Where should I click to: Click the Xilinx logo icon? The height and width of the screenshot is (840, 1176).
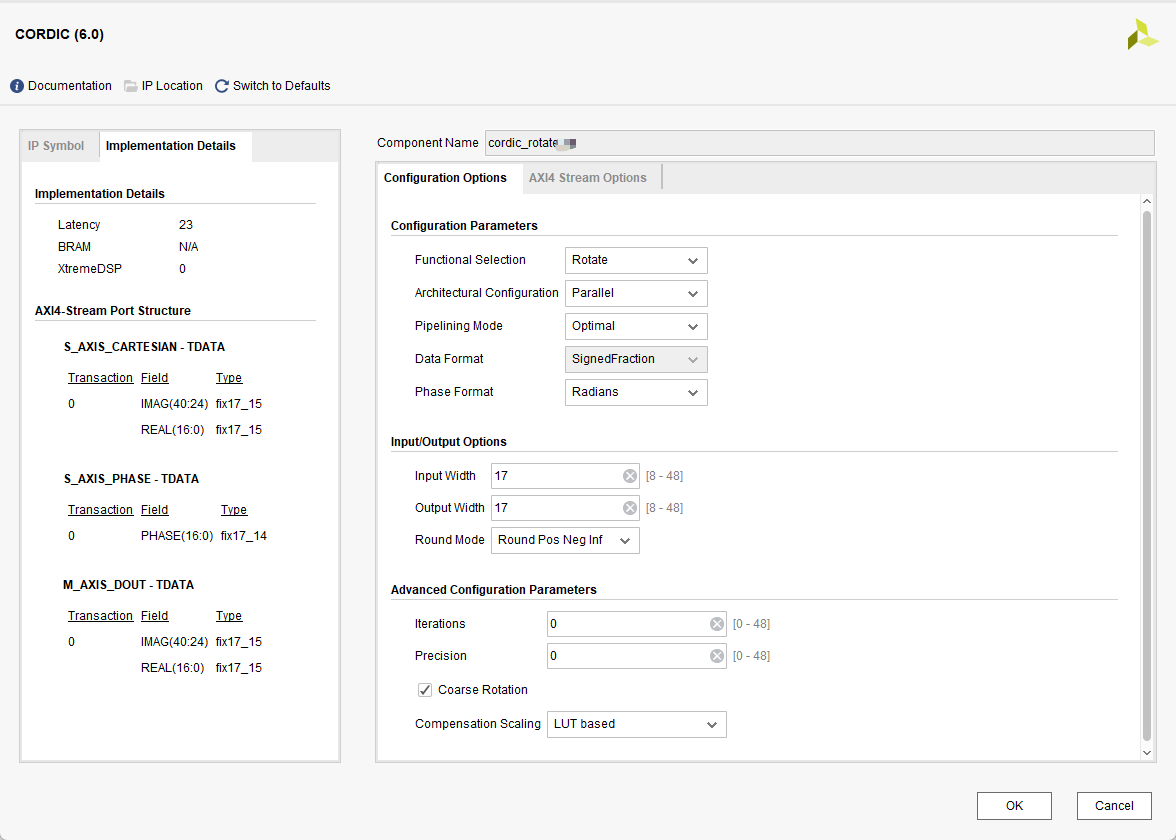coord(1142,34)
